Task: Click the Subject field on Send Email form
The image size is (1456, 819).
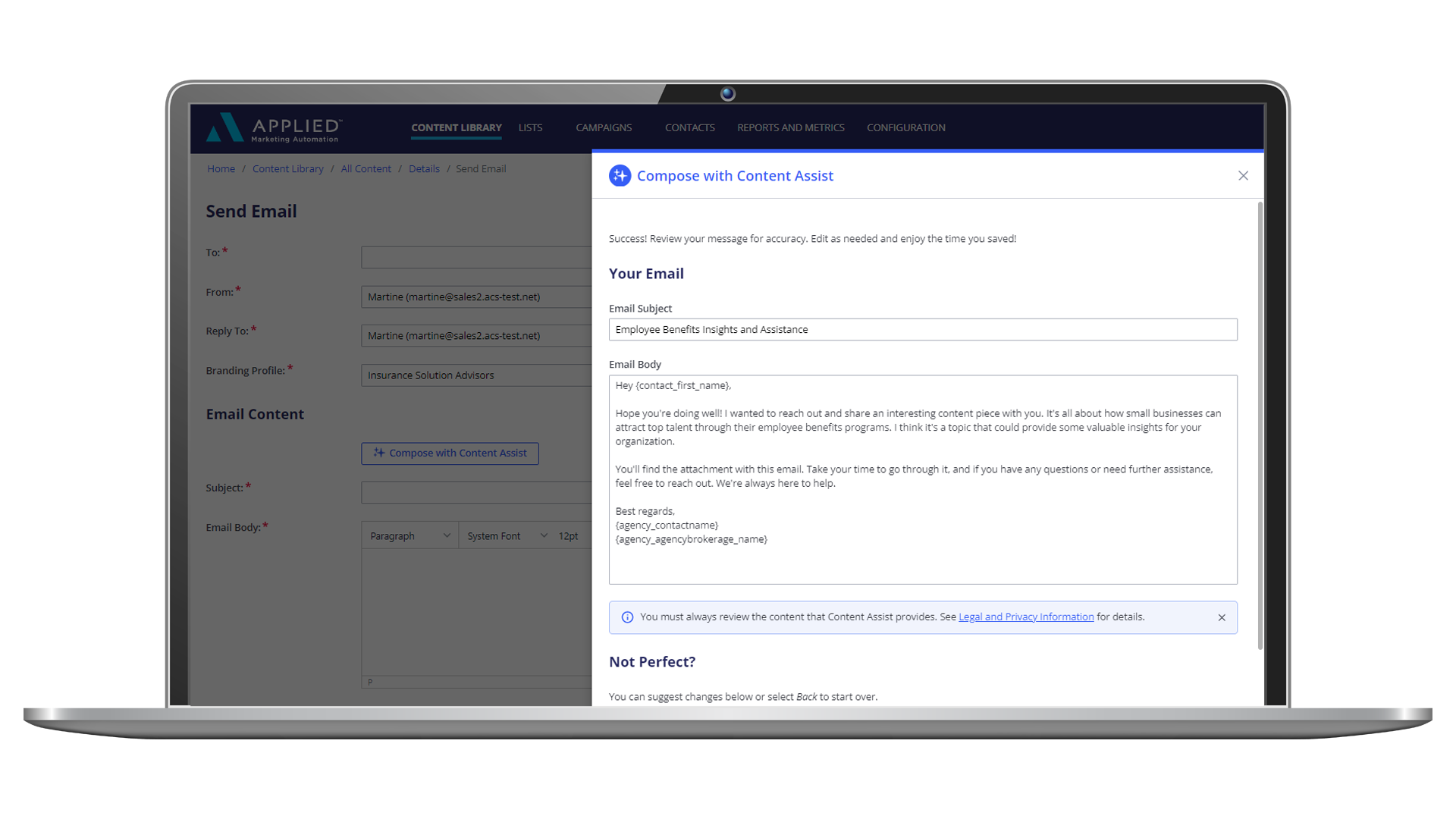Action: [x=476, y=493]
